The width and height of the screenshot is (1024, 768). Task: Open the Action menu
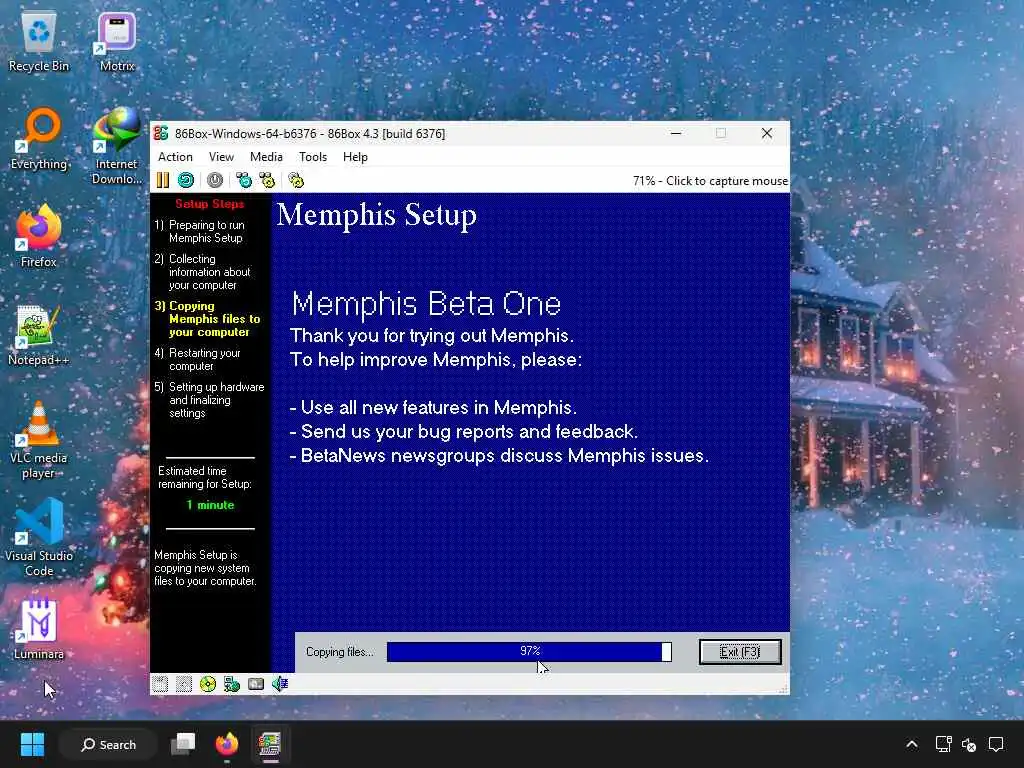[175, 157]
